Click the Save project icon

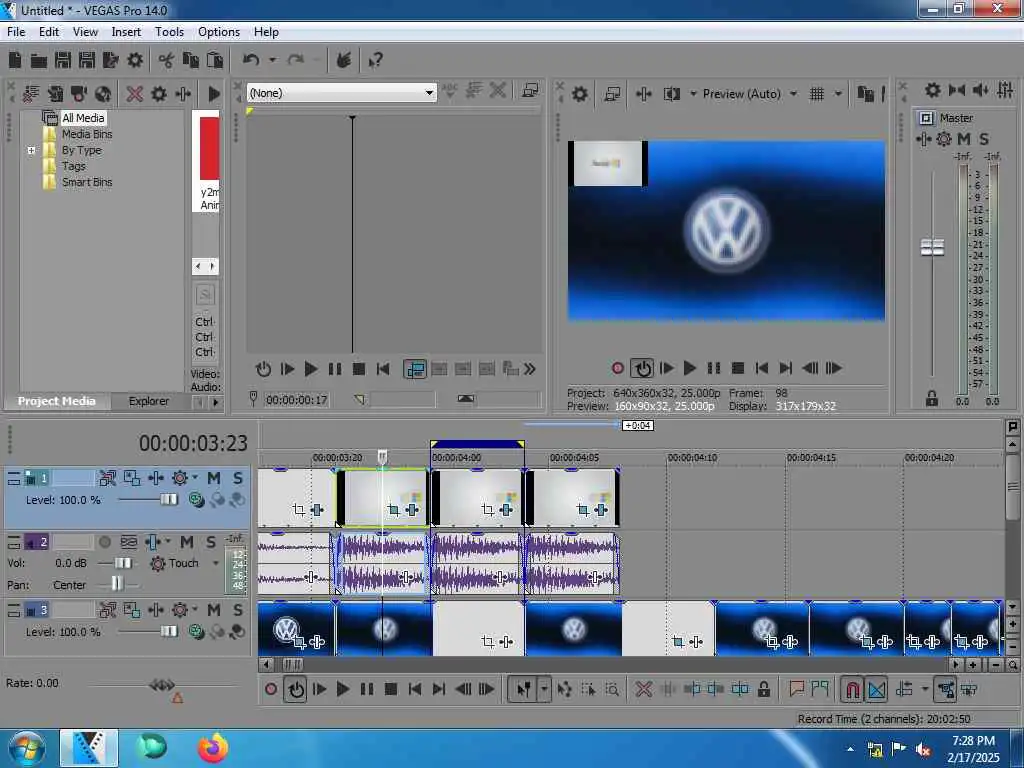click(x=63, y=61)
